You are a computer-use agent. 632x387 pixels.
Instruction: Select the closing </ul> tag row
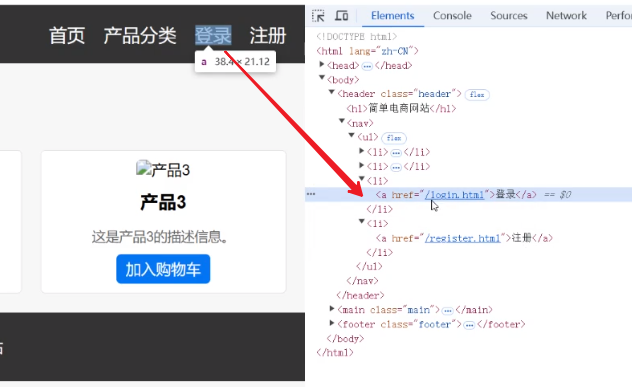pyautogui.click(x=369, y=266)
